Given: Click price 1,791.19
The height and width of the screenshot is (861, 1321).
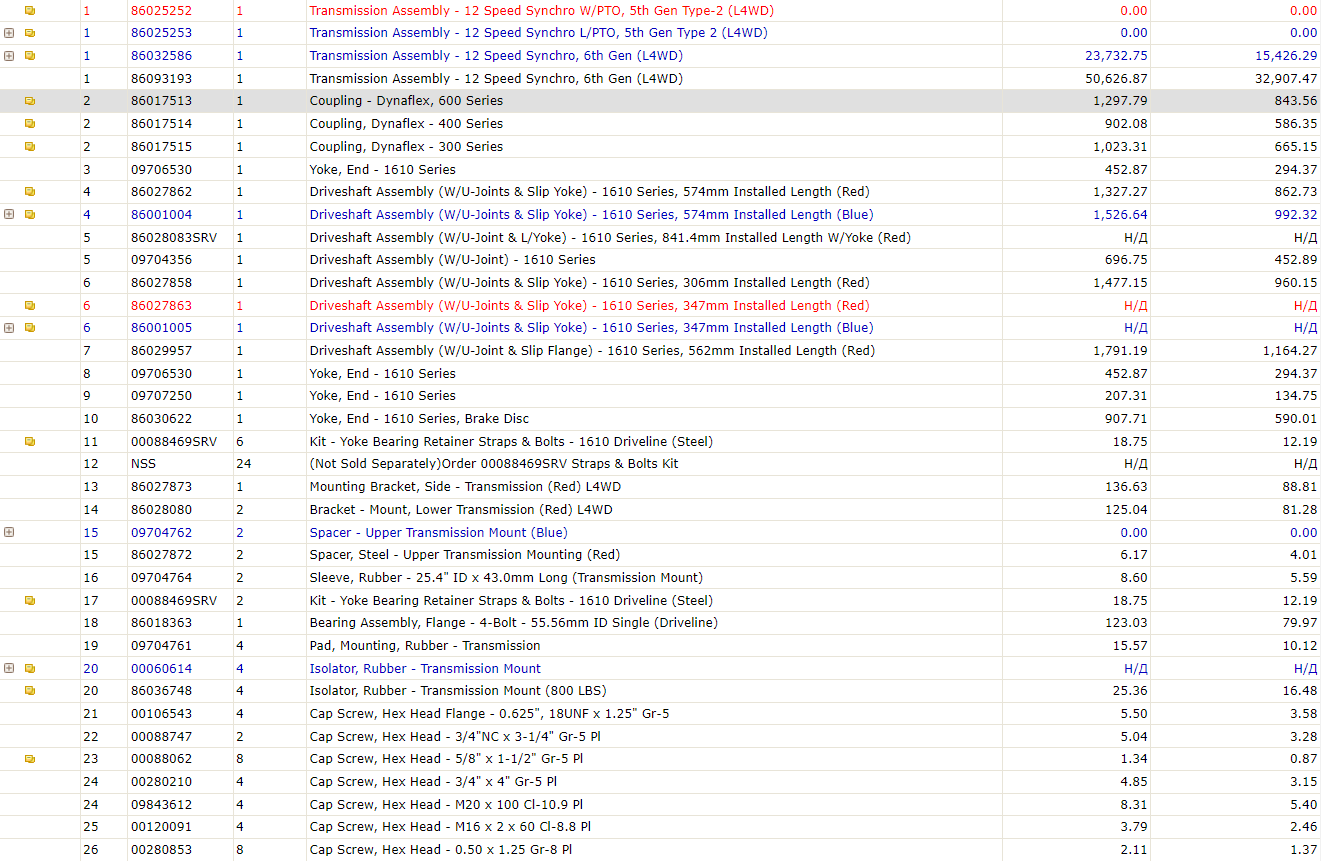Looking at the screenshot, I should [x=1121, y=351].
